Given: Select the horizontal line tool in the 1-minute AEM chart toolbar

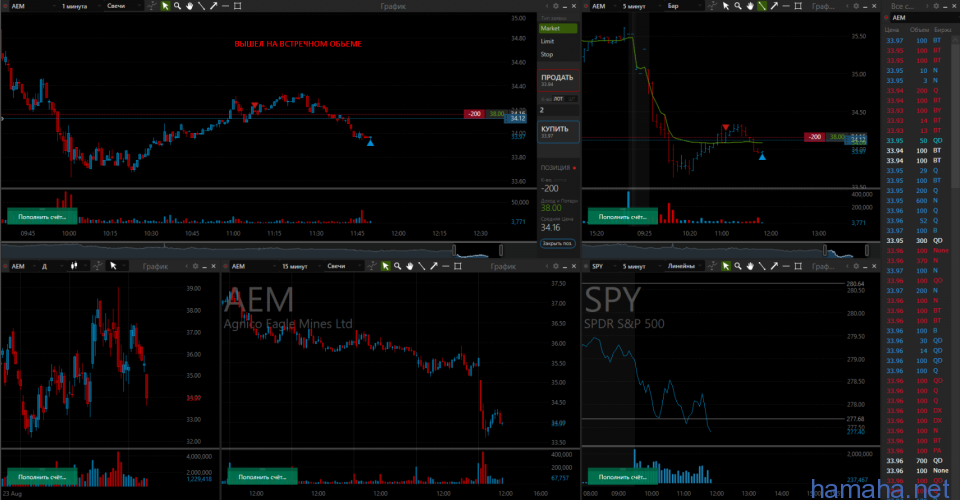Looking at the screenshot, I should [225, 6].
